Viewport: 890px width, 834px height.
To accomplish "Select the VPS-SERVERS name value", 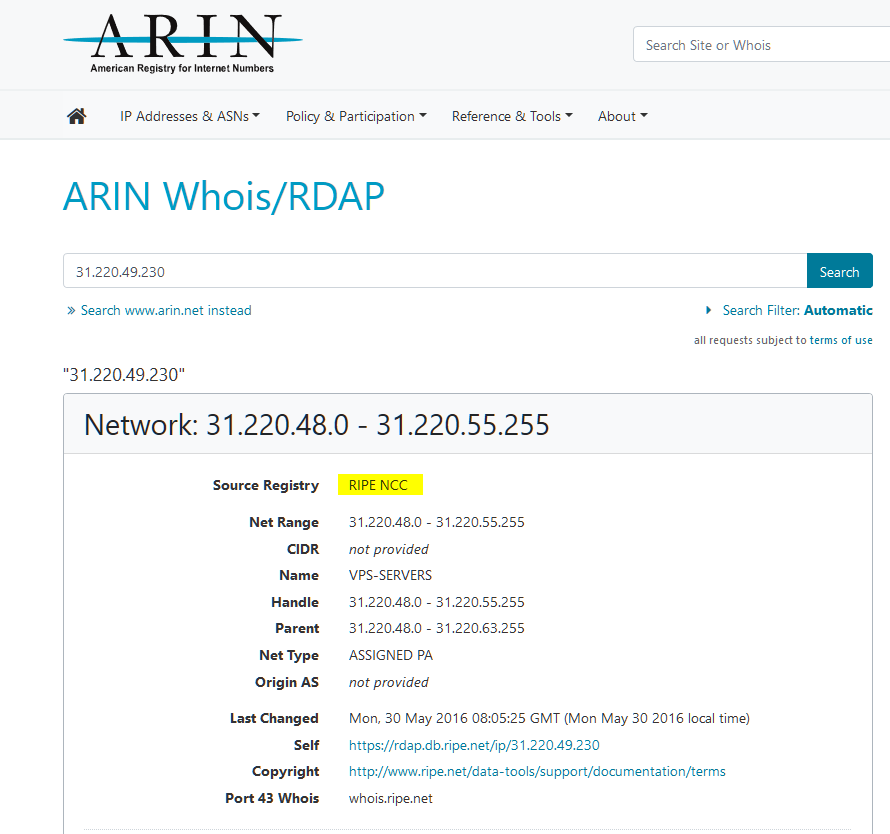I will point(390,575).
